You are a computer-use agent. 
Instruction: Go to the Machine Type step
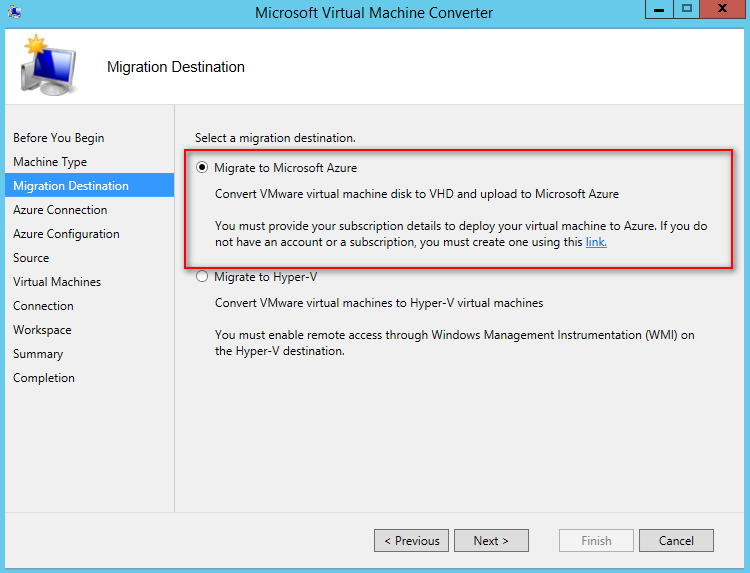pyautogui.click(x=50, y=162)
